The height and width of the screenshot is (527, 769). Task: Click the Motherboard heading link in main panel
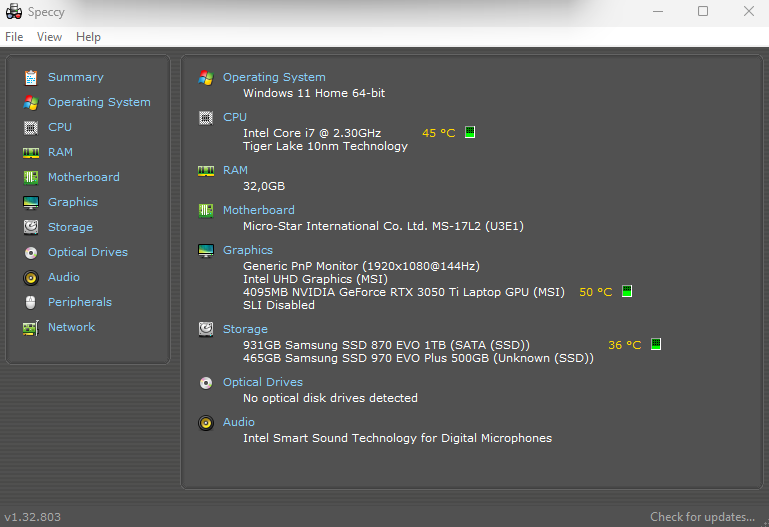coord(259,210)
